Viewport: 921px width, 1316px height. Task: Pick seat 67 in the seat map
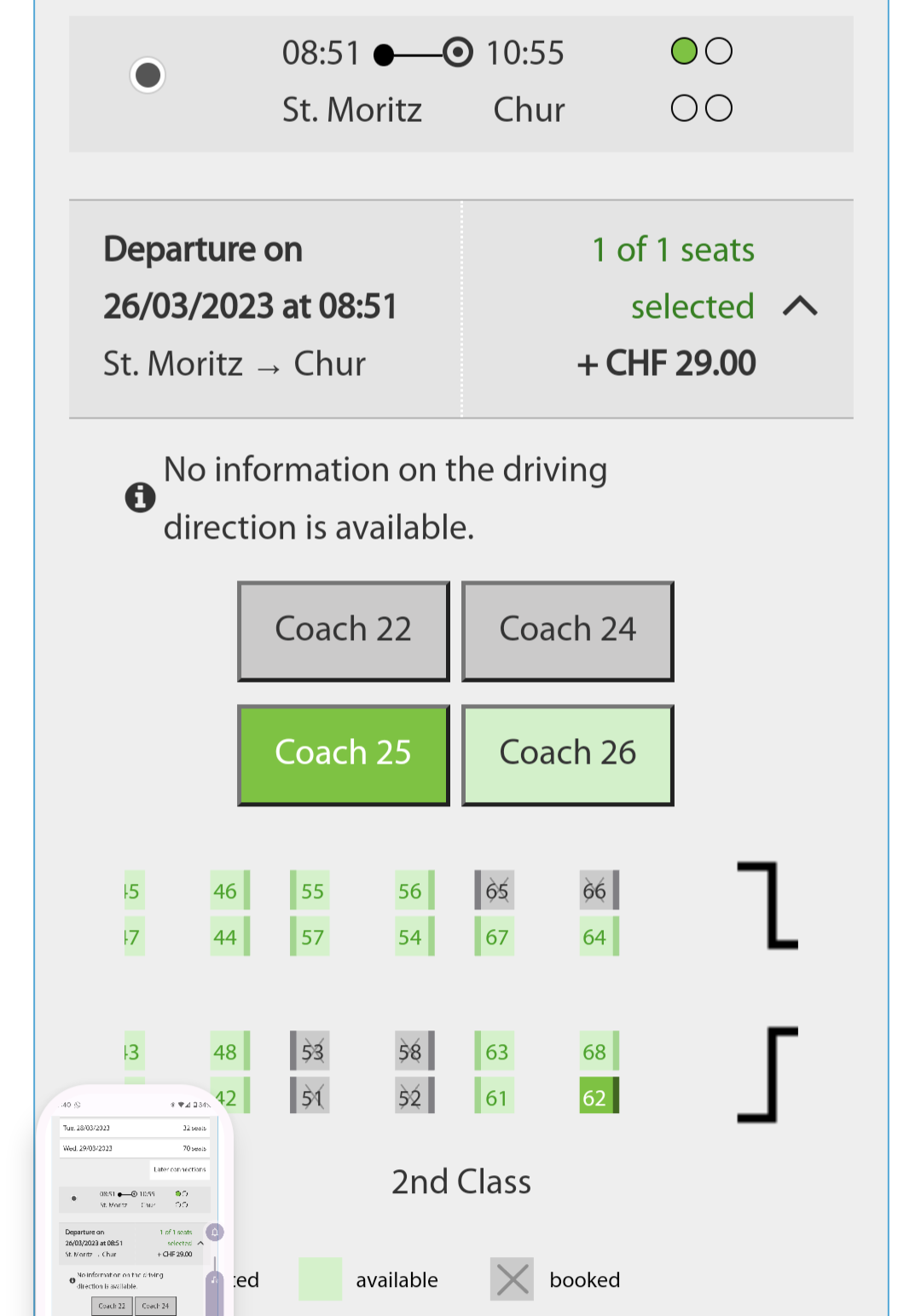point(495,937)
